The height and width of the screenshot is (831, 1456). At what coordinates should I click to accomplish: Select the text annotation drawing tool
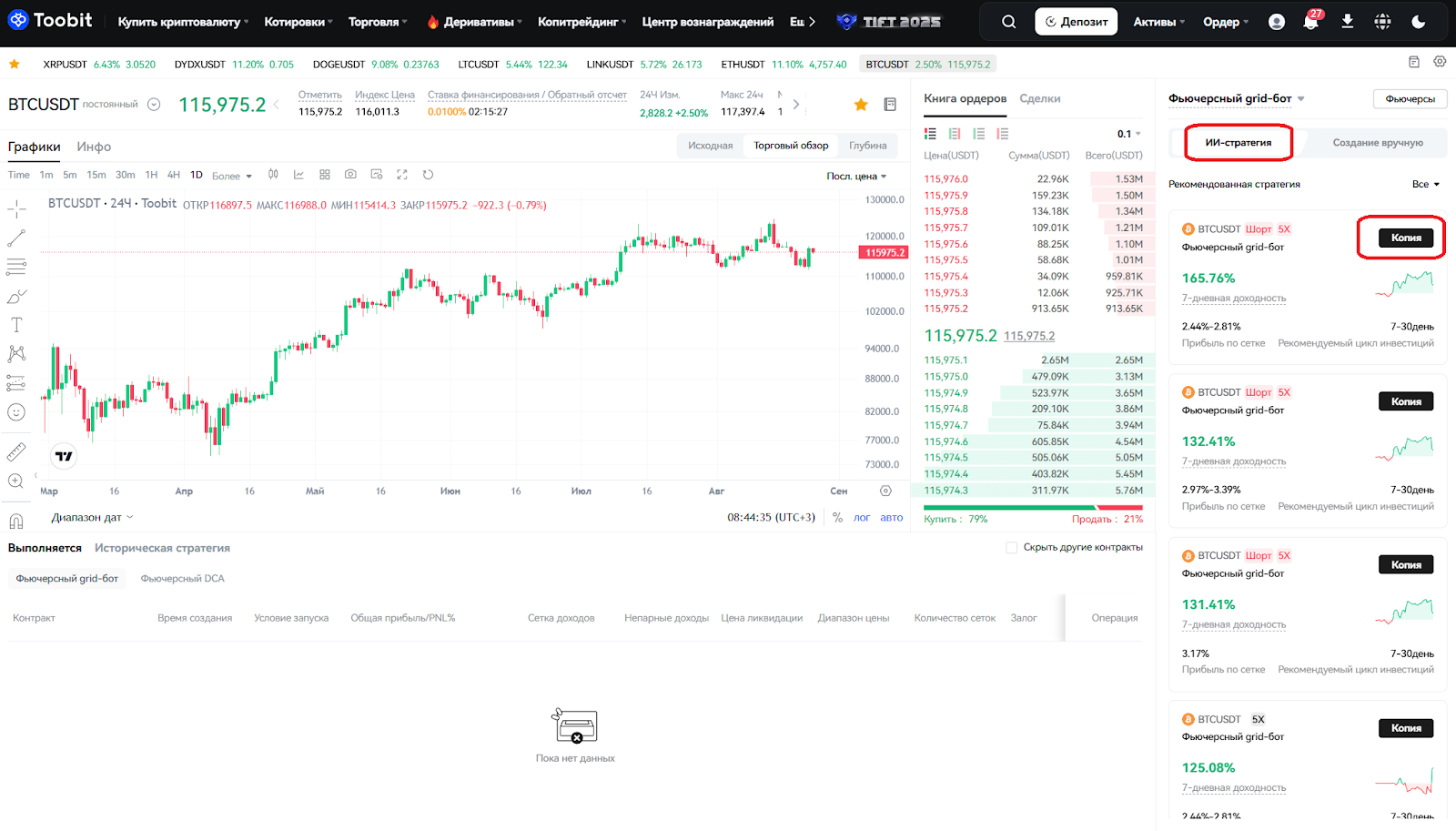pos(16,325)
